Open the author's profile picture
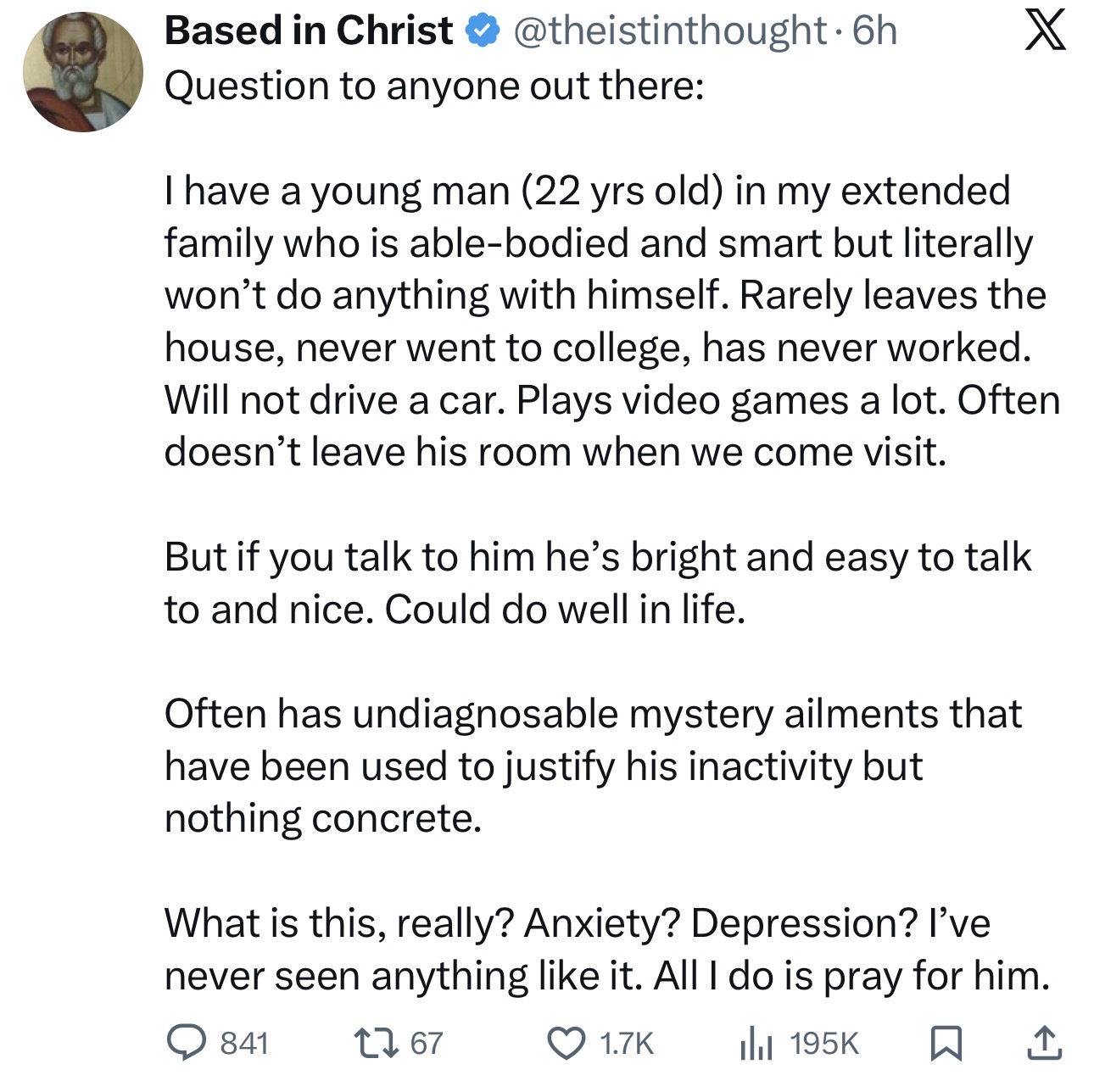Image resolution: width=1094 pixels, height=1092 pixels. [83, 72]
